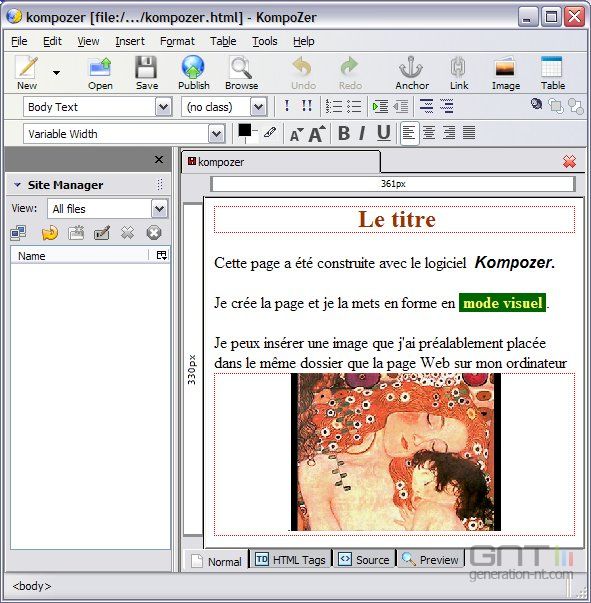Click the edit sites icon in Site Manager
The image size is (591, 603).
pos(18,233)
